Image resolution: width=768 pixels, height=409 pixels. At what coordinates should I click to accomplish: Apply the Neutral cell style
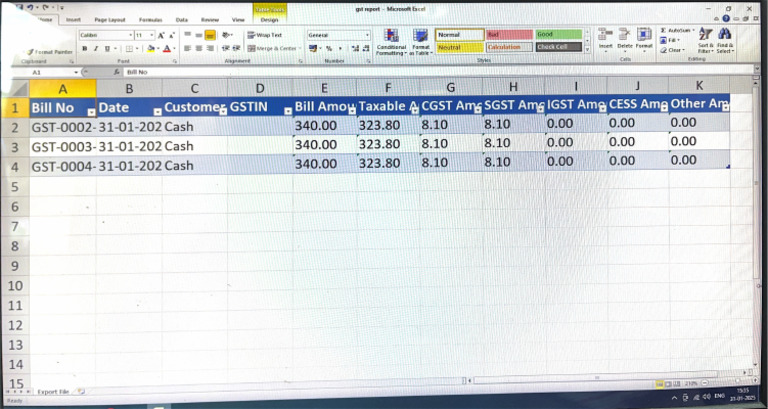click(459, 48)
